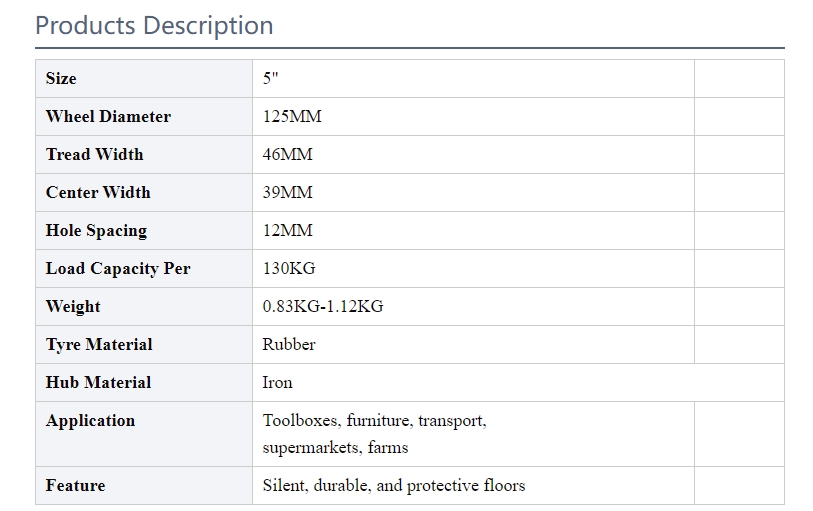Image resolution: width=813 pixels, height=511 pixels.
Task: Click the 5" size value
Action: click(270, 78)
